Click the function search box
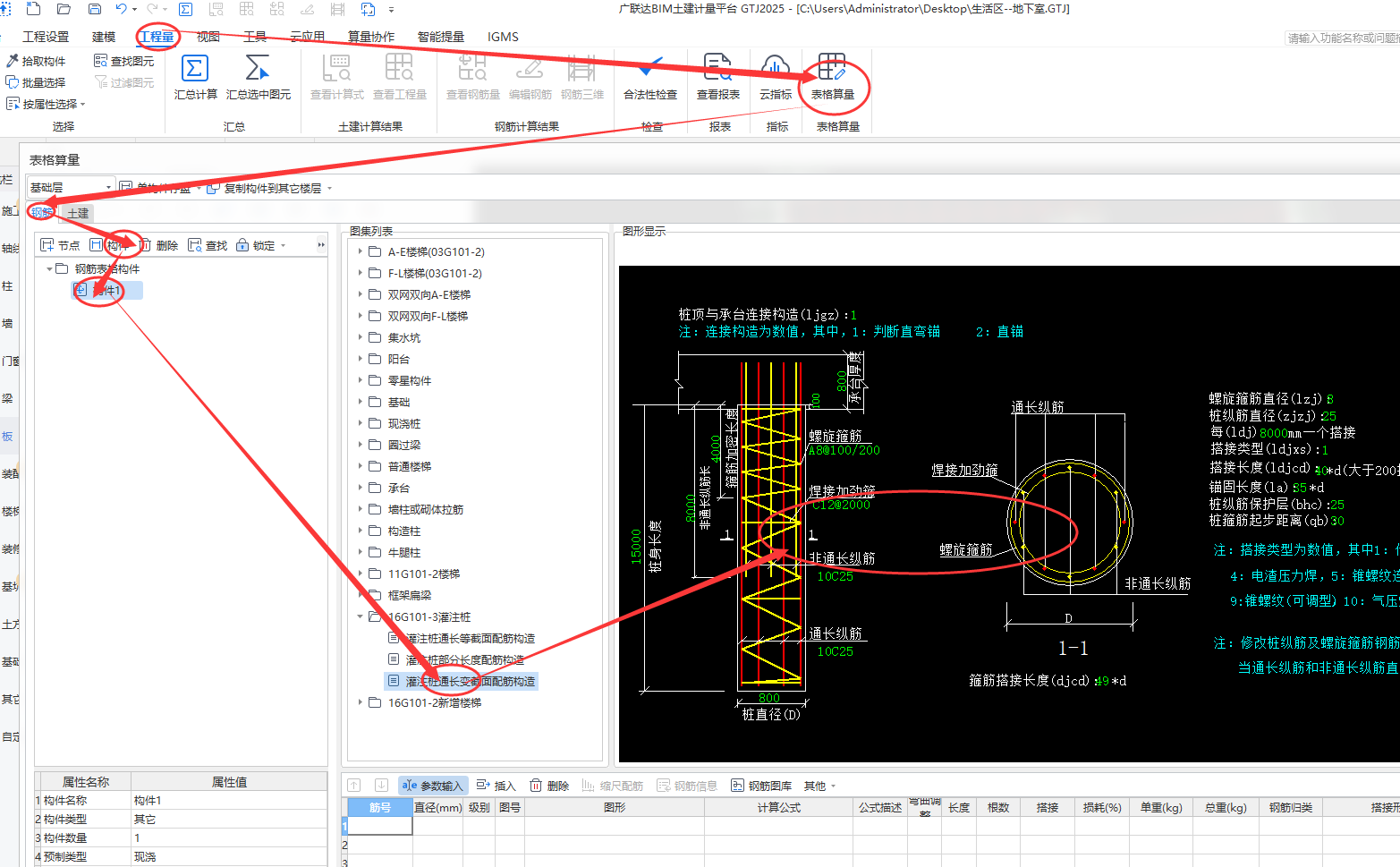 point(1342,38)
